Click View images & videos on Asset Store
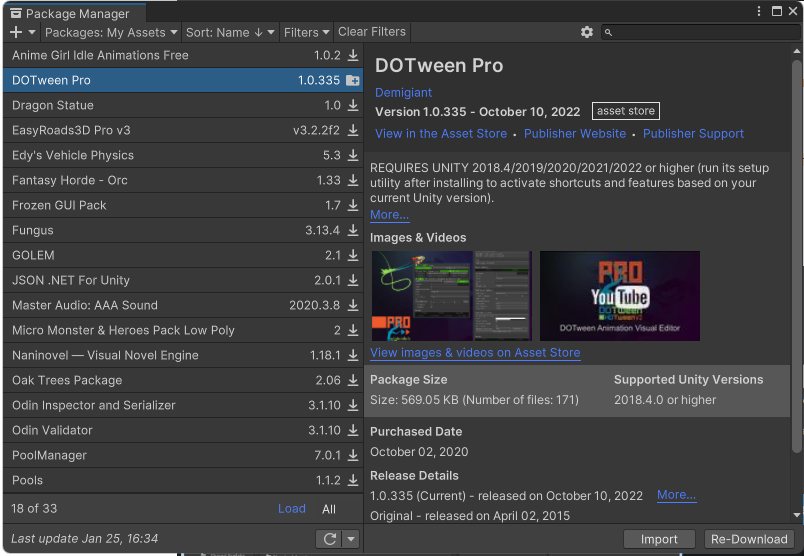 pos(475,353)
